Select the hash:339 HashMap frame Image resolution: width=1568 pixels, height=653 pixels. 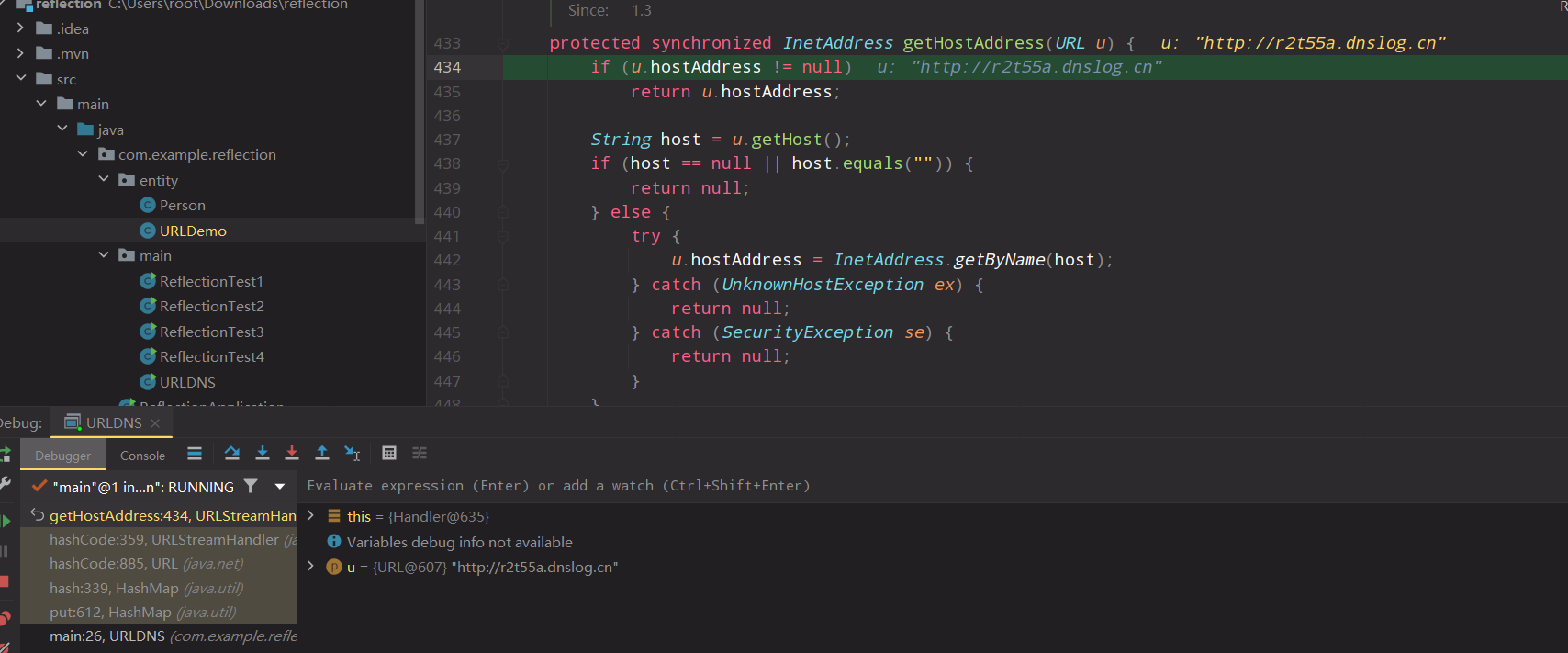tap(159, 589)
